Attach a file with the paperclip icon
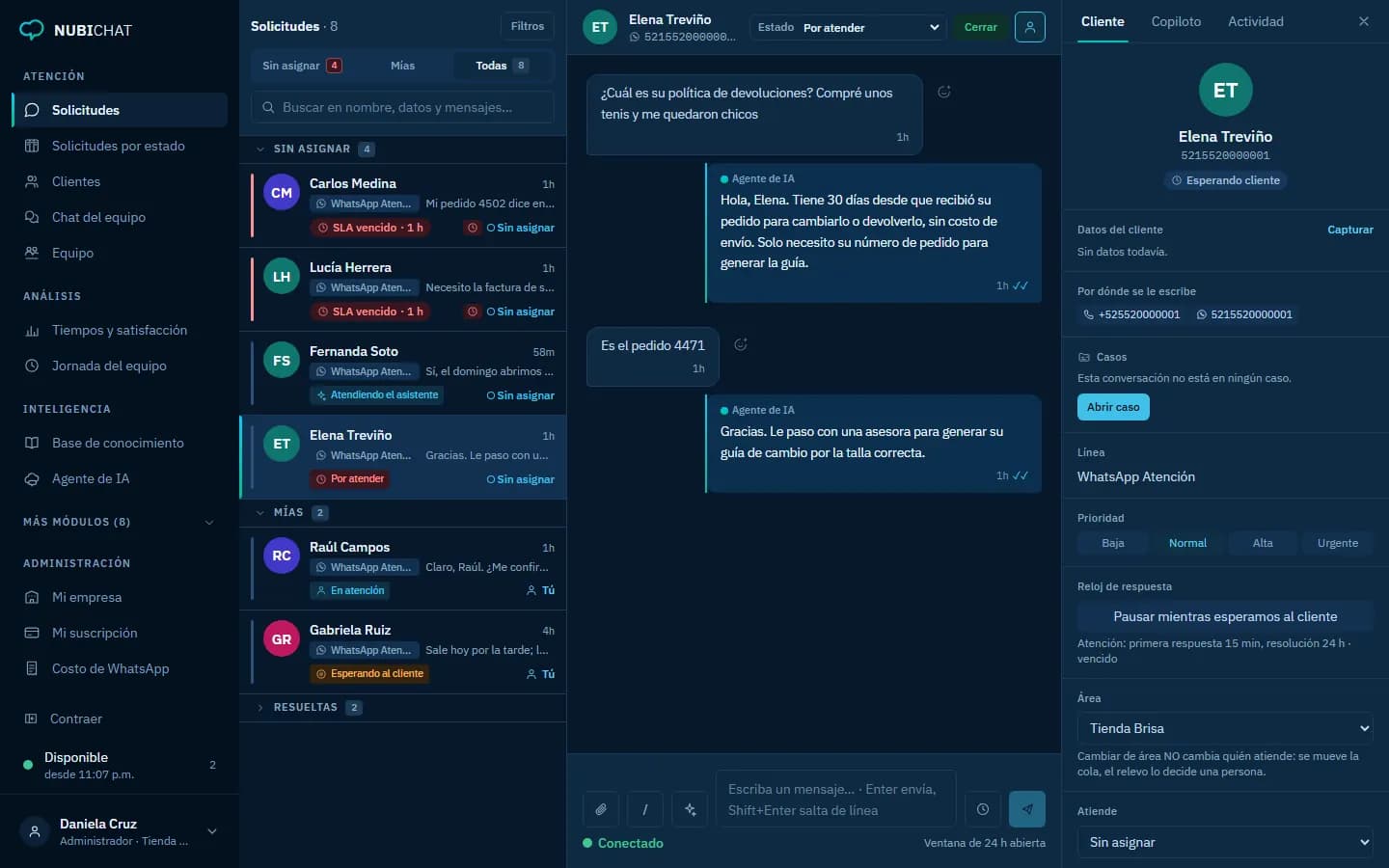This screenshot has height=868, width=1389. point(600,809)
